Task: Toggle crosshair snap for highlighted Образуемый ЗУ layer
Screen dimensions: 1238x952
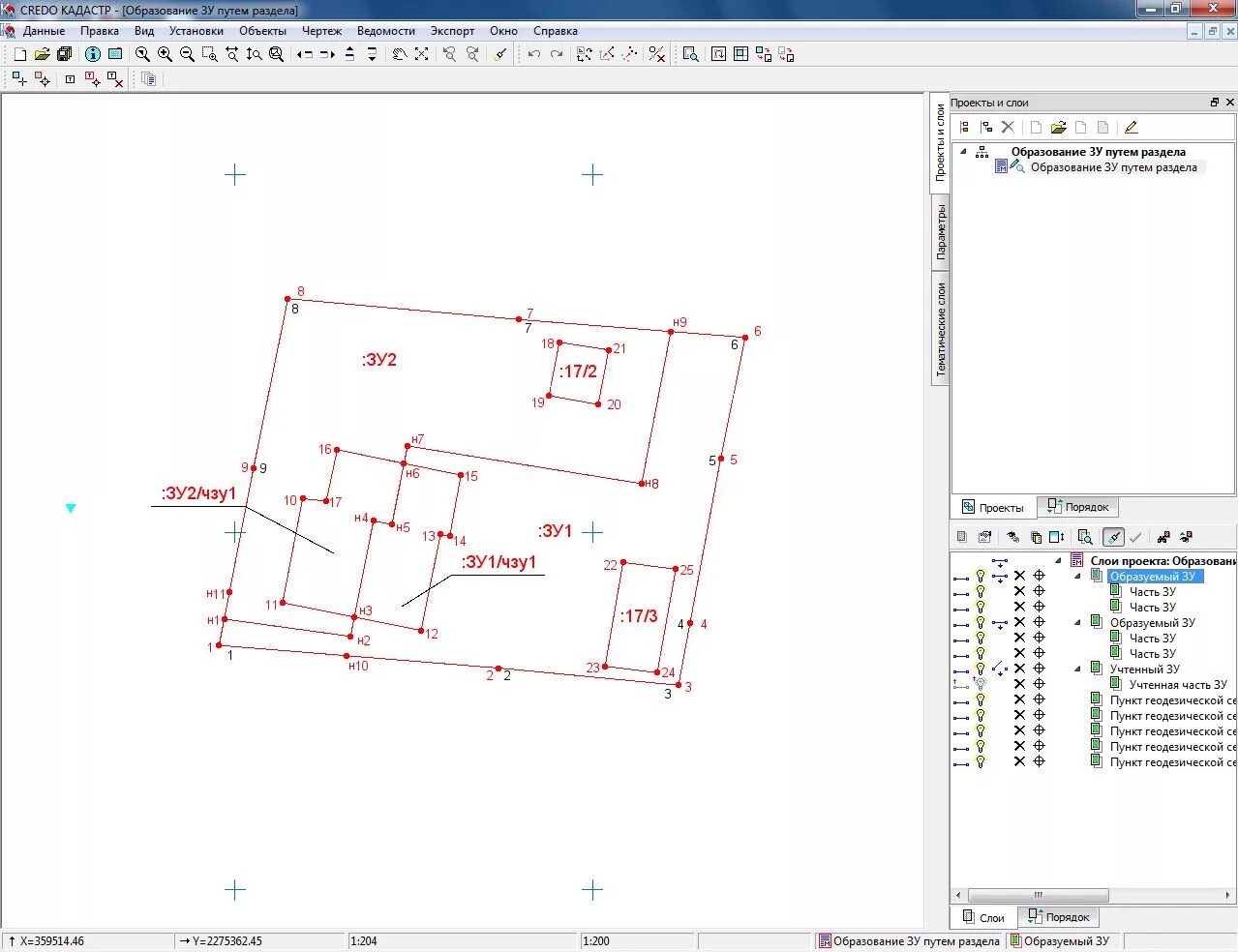Action: [x=1039, y=576]
